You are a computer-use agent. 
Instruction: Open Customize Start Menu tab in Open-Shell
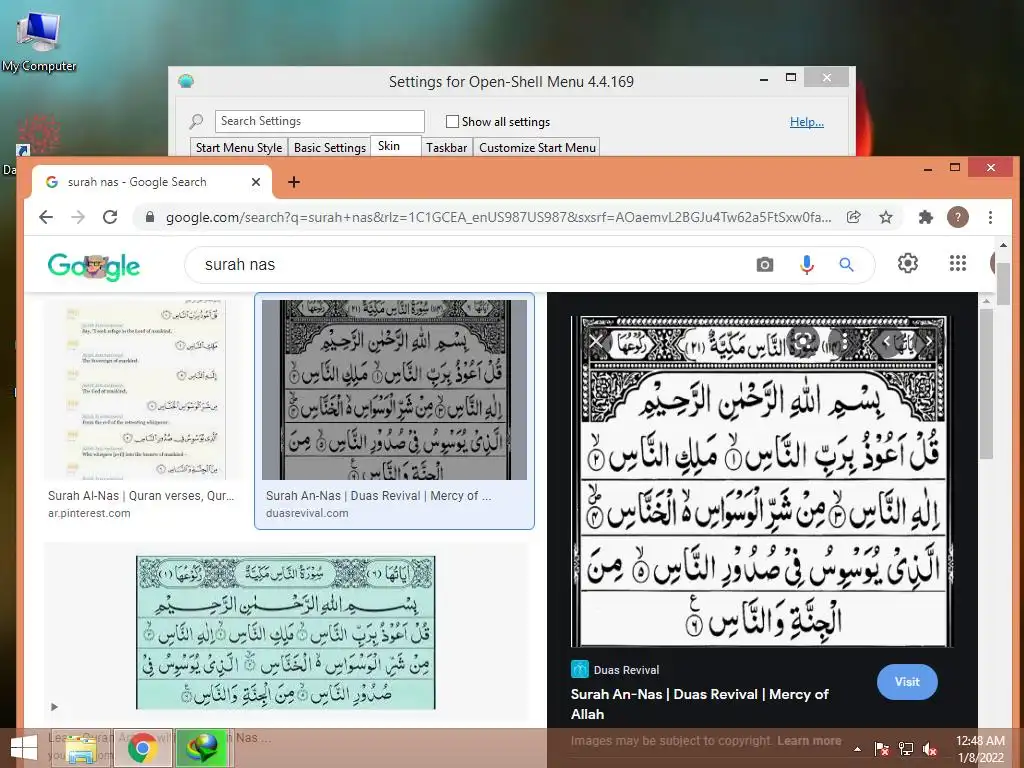coord(537,148)
